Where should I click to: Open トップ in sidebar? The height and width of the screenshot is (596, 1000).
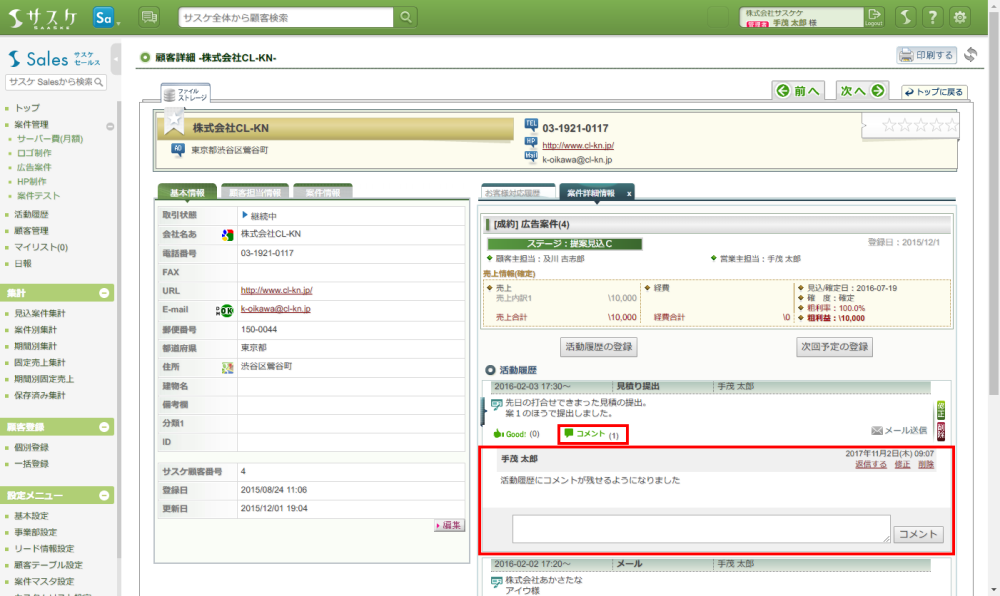tap(27, 108)
